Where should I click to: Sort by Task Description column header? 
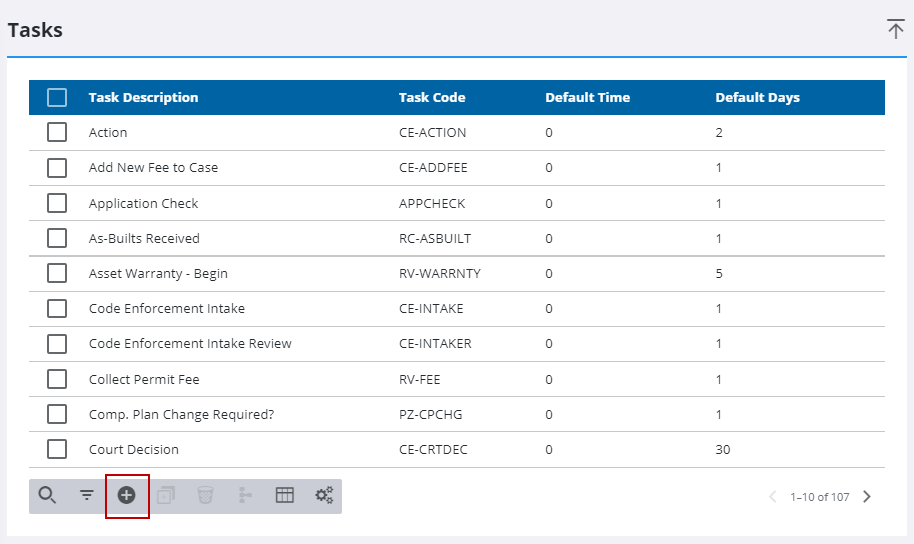pos(143,97)
